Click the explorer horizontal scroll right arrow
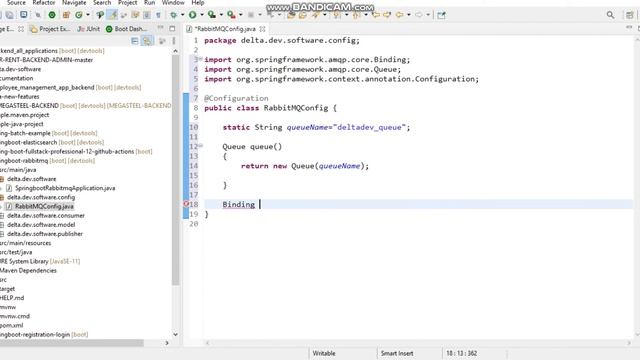 point(167,343)
